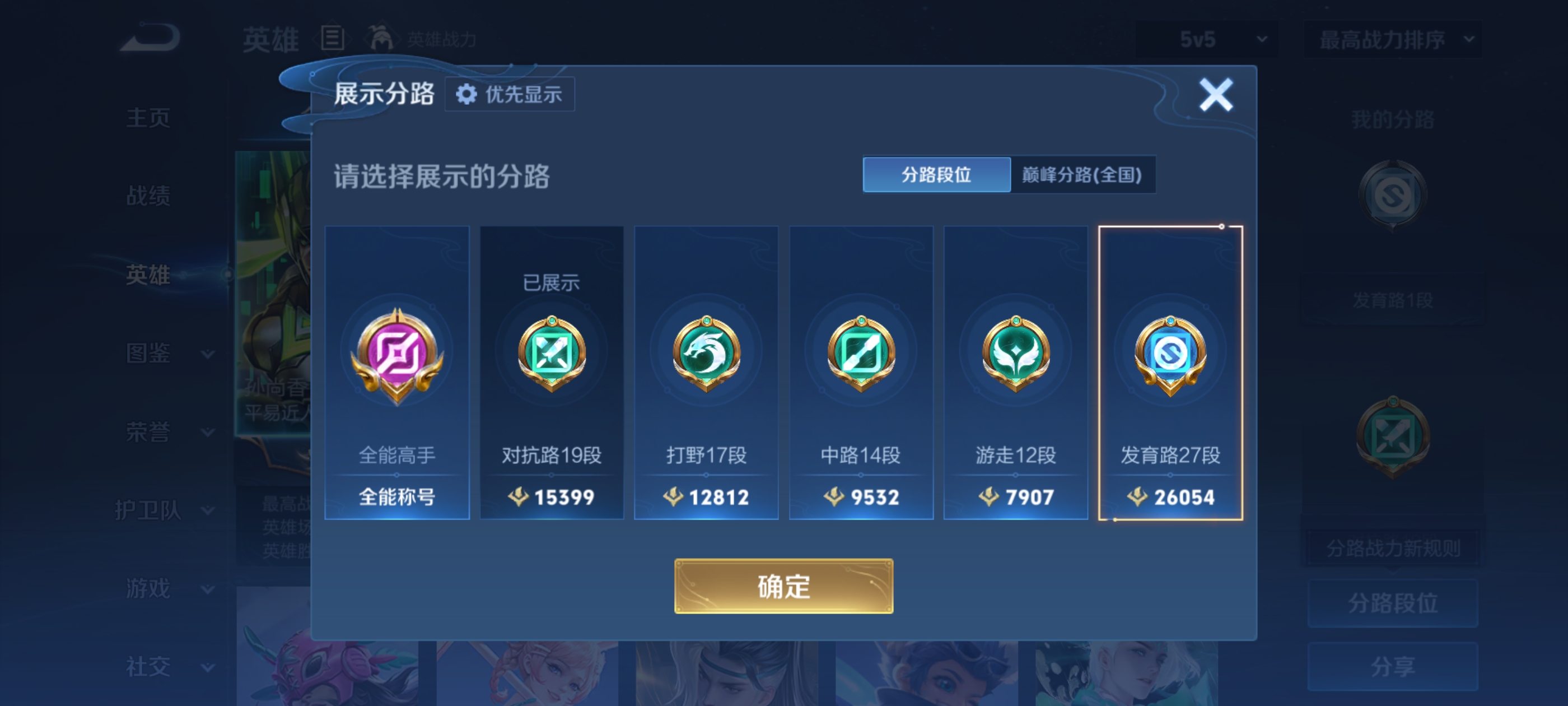Click the 分享 button

pyautogui.click(x=1393, y=666)
